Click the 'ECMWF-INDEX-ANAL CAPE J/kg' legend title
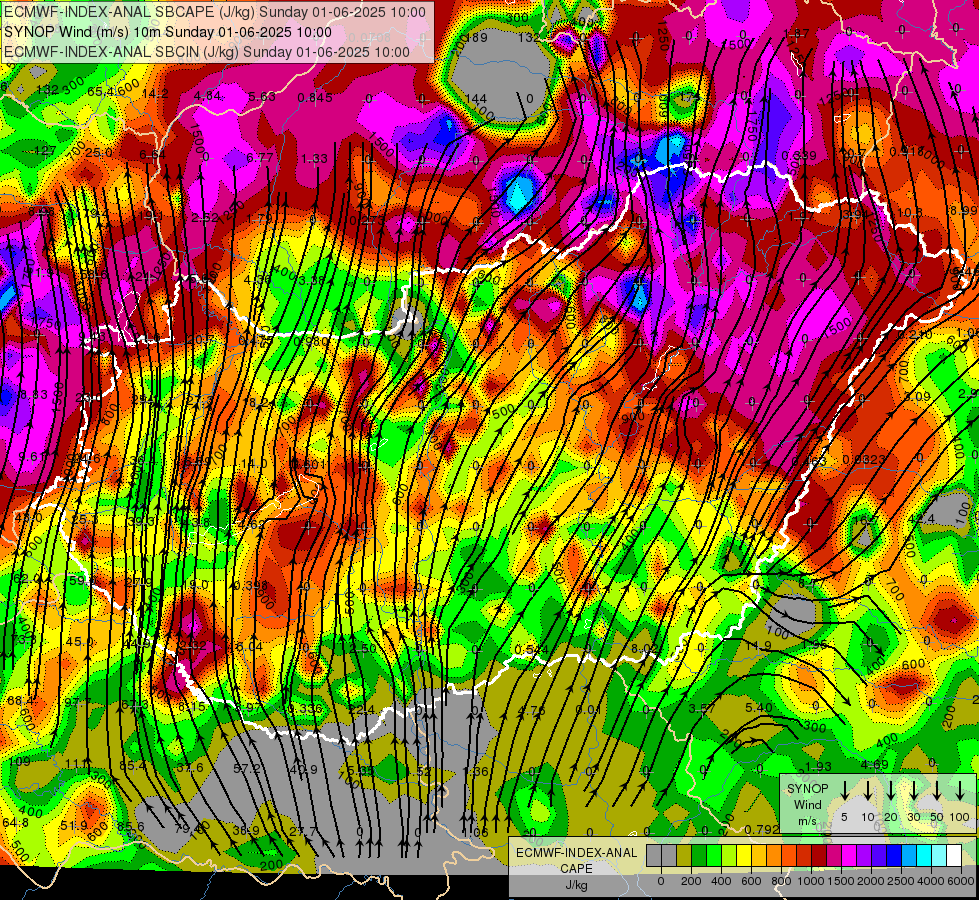The image size is (979, 900). pyautogui.click(x=576, y=868)
